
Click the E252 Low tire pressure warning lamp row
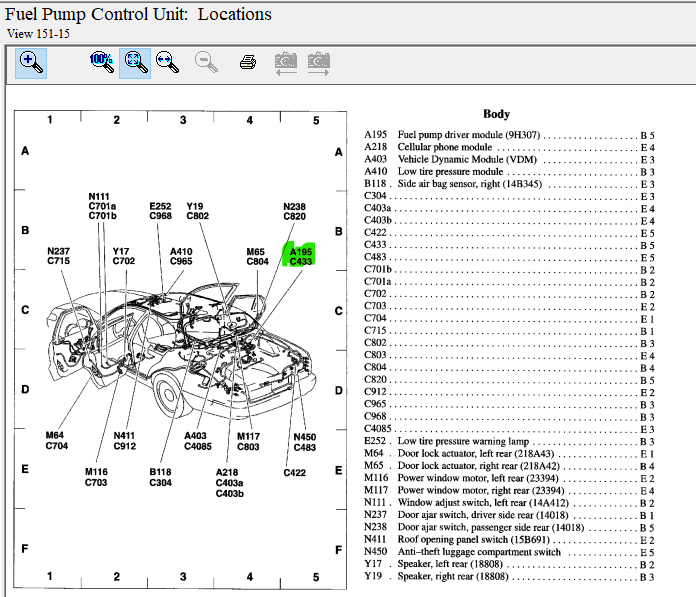point(509,441)
